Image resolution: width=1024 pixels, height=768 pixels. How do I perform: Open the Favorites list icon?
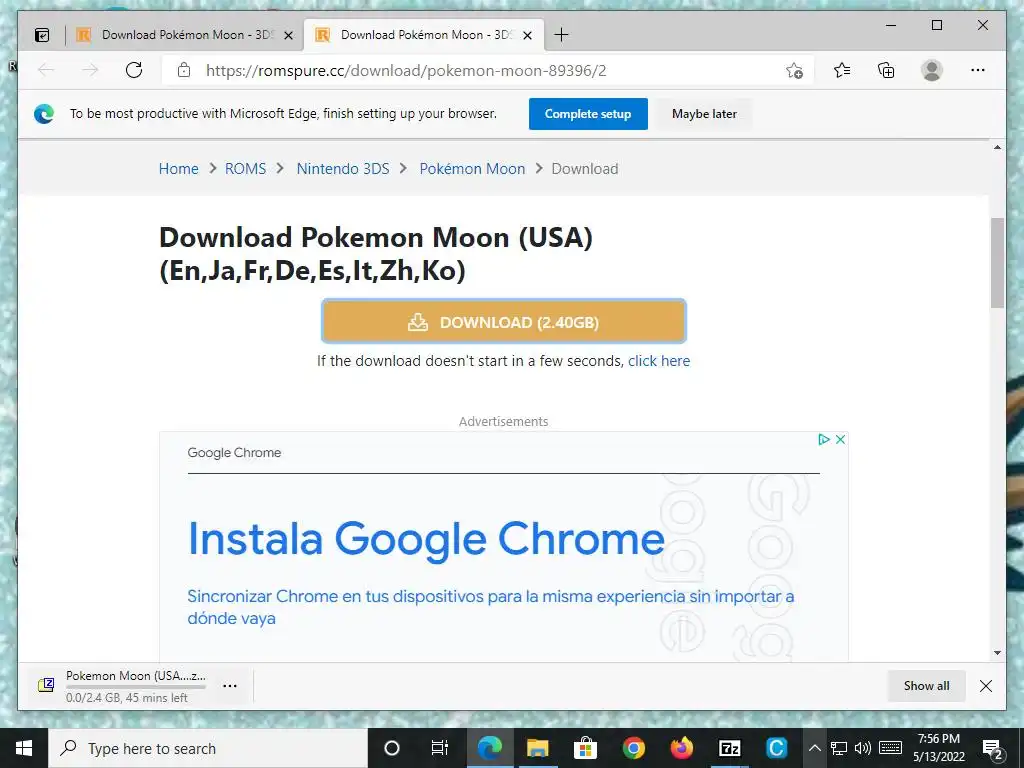point(842,70)
